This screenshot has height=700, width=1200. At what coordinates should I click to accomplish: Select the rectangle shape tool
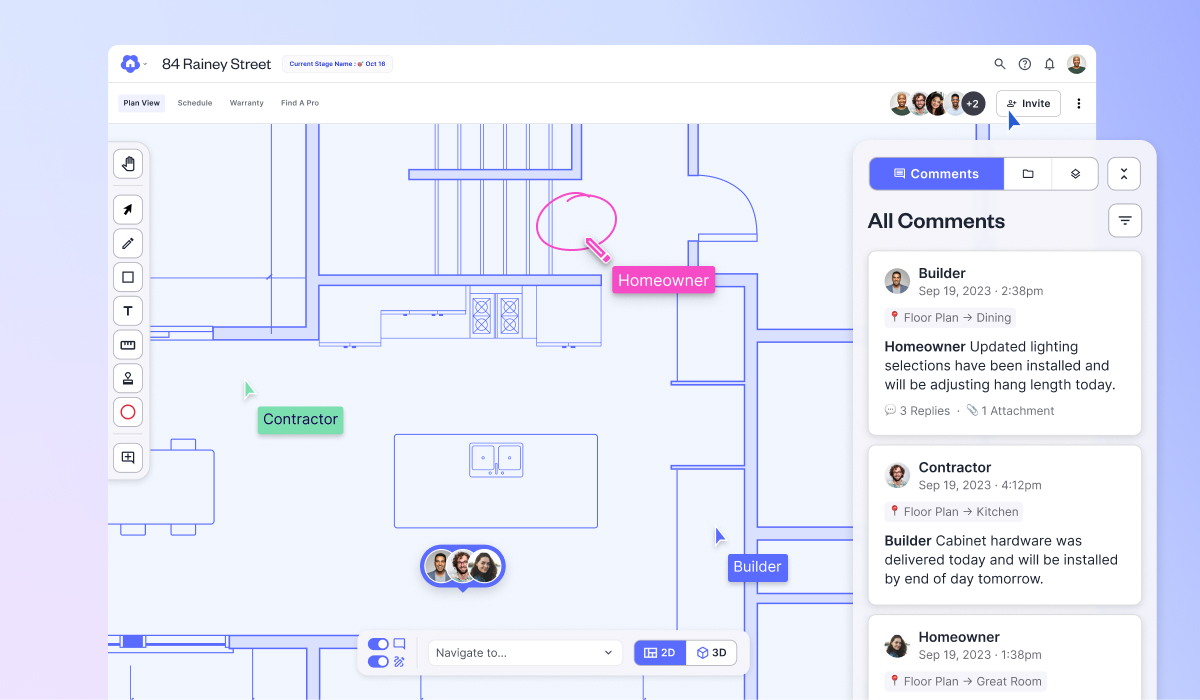click(x=128, y=277)
